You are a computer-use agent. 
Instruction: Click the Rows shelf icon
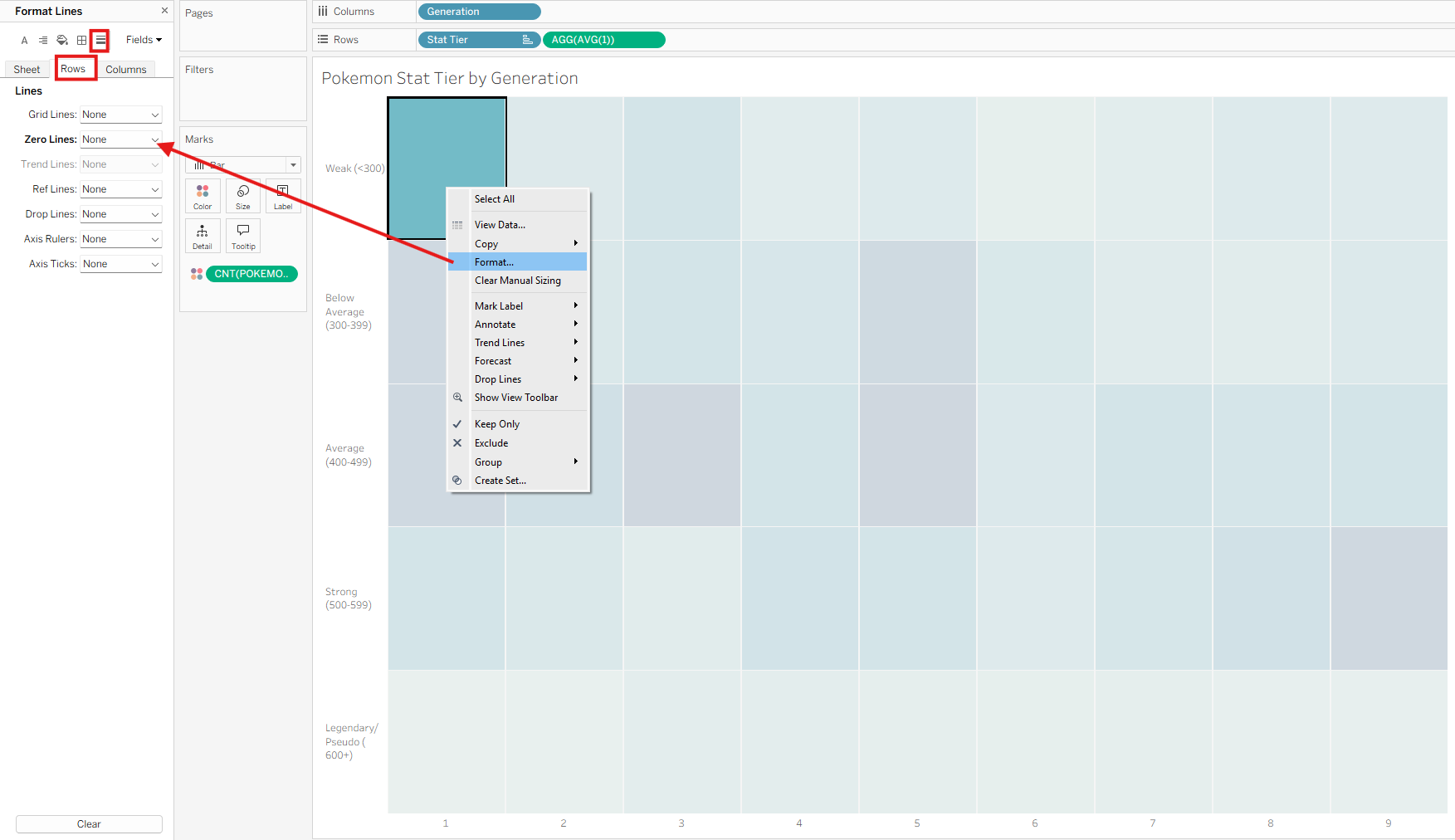pyautogui.click(x=323, y=40)
